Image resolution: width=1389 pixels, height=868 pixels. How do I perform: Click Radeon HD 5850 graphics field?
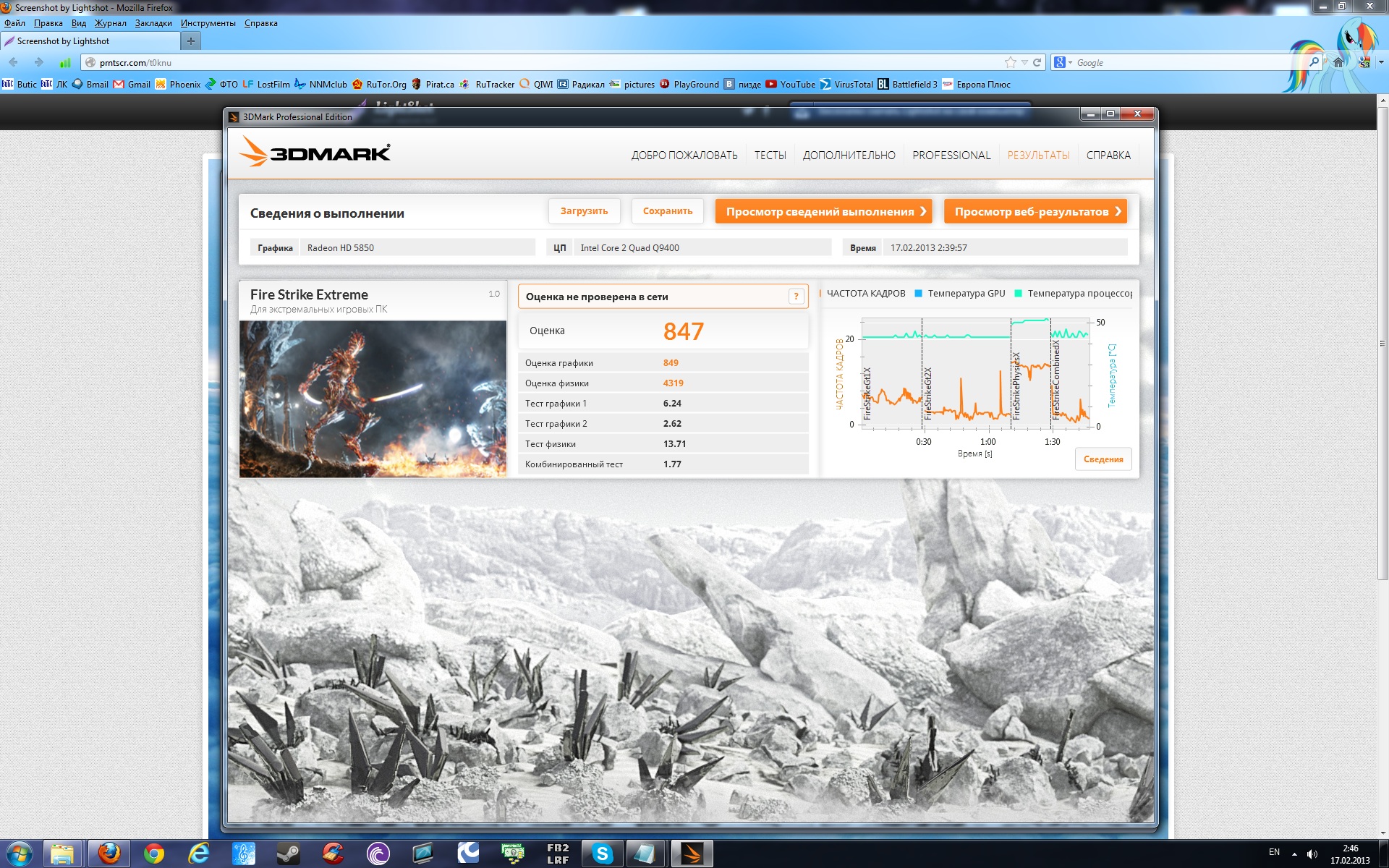tap(417, 247)
